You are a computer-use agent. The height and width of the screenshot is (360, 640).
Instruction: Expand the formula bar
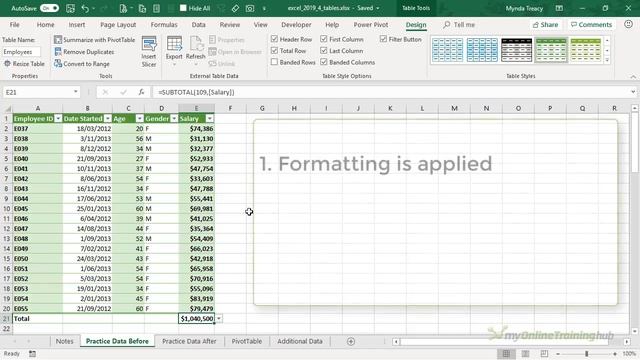click(633, 92)
